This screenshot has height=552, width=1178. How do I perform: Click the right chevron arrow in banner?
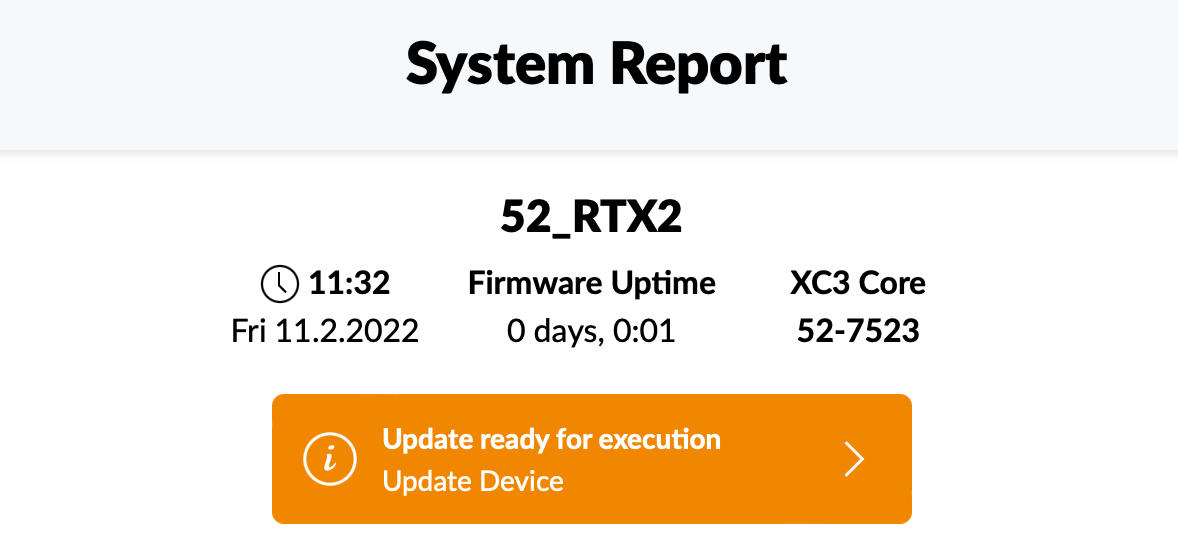(854, 460)
